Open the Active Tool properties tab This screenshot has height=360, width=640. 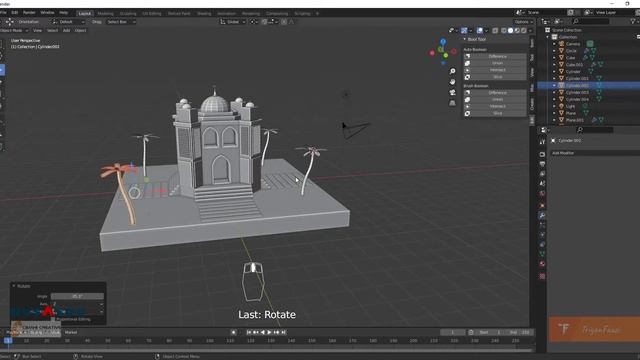tap(542, 142)
